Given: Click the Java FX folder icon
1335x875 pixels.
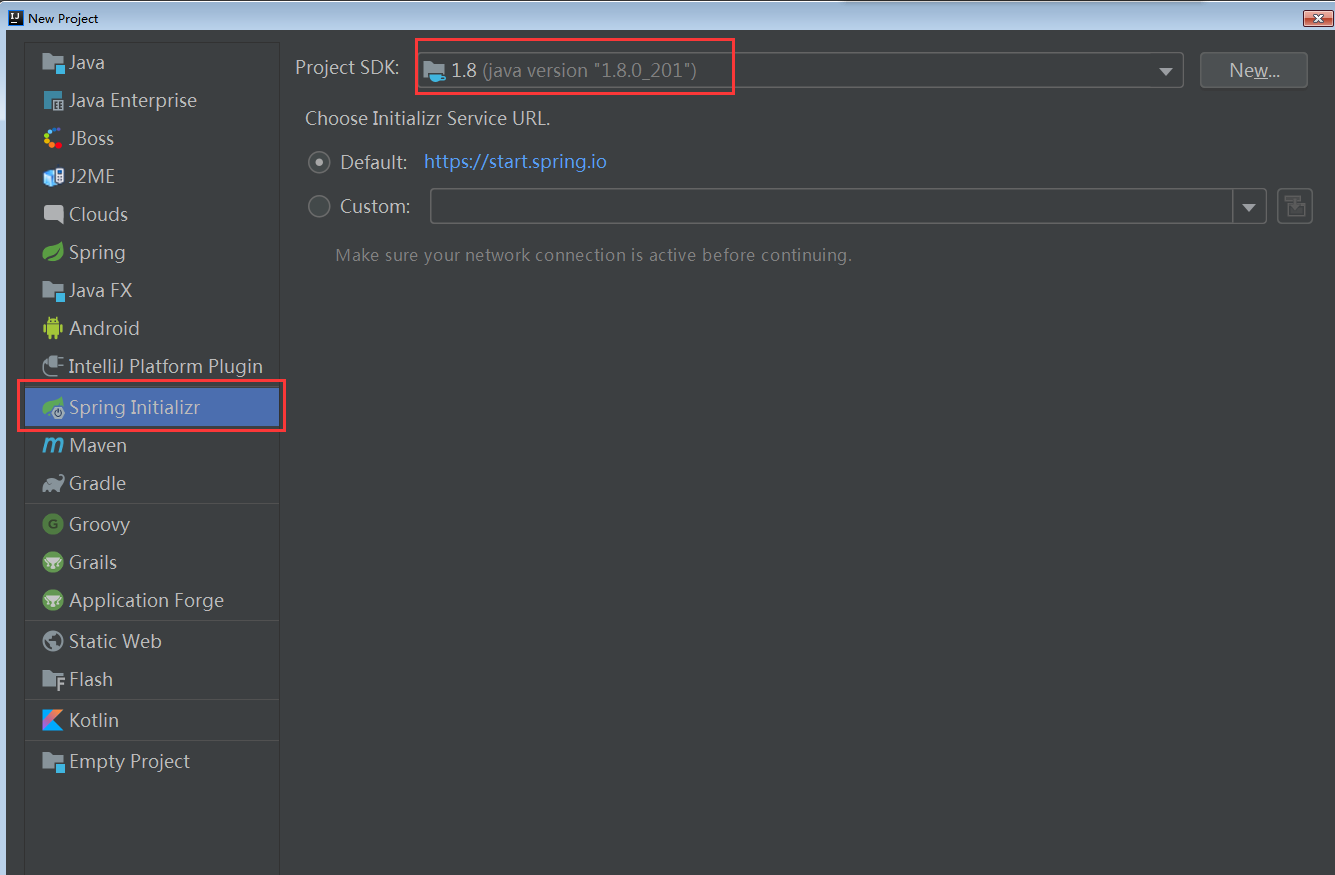Looking at the screenshot, I should pos(53,290).
